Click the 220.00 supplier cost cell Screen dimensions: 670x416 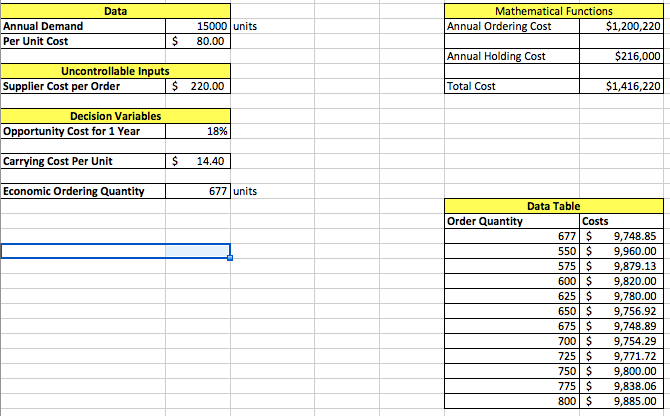click(x=198, y=86)
